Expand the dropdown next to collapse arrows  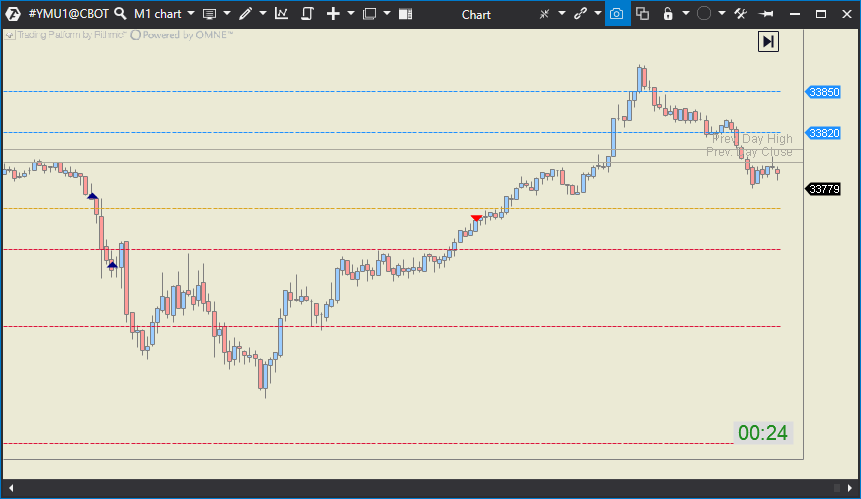coord(562,13)
